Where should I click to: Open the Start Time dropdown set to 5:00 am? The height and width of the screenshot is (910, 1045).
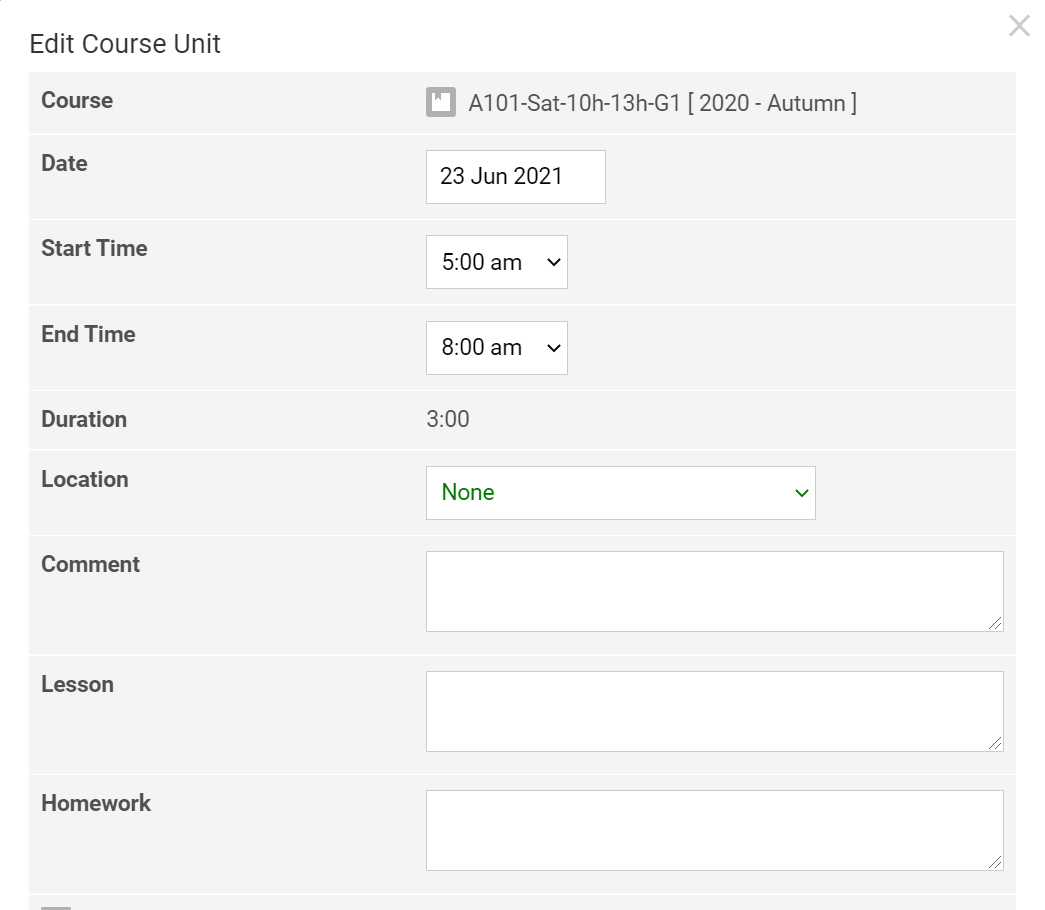click(496, 262)
